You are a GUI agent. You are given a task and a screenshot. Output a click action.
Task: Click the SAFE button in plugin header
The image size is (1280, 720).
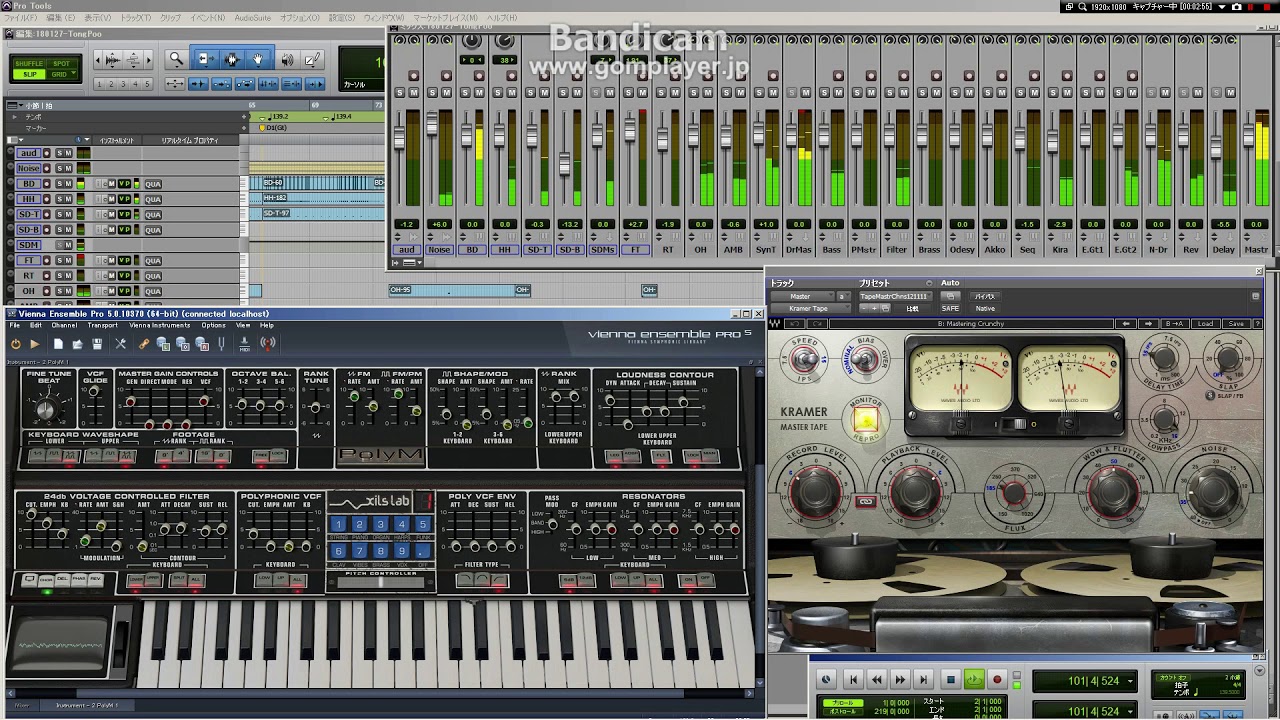[x=951, y=308]
